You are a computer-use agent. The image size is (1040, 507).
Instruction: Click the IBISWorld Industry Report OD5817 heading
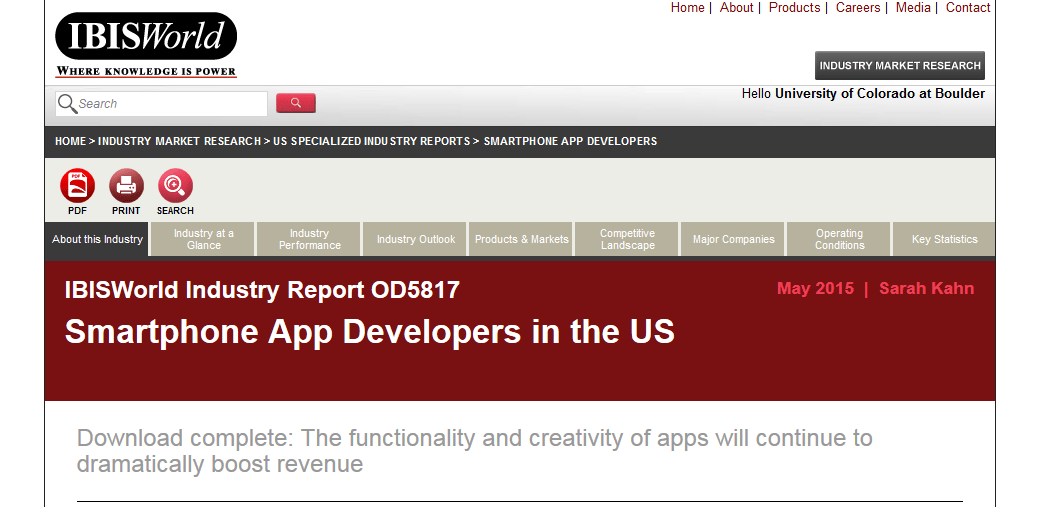point(262,290)
